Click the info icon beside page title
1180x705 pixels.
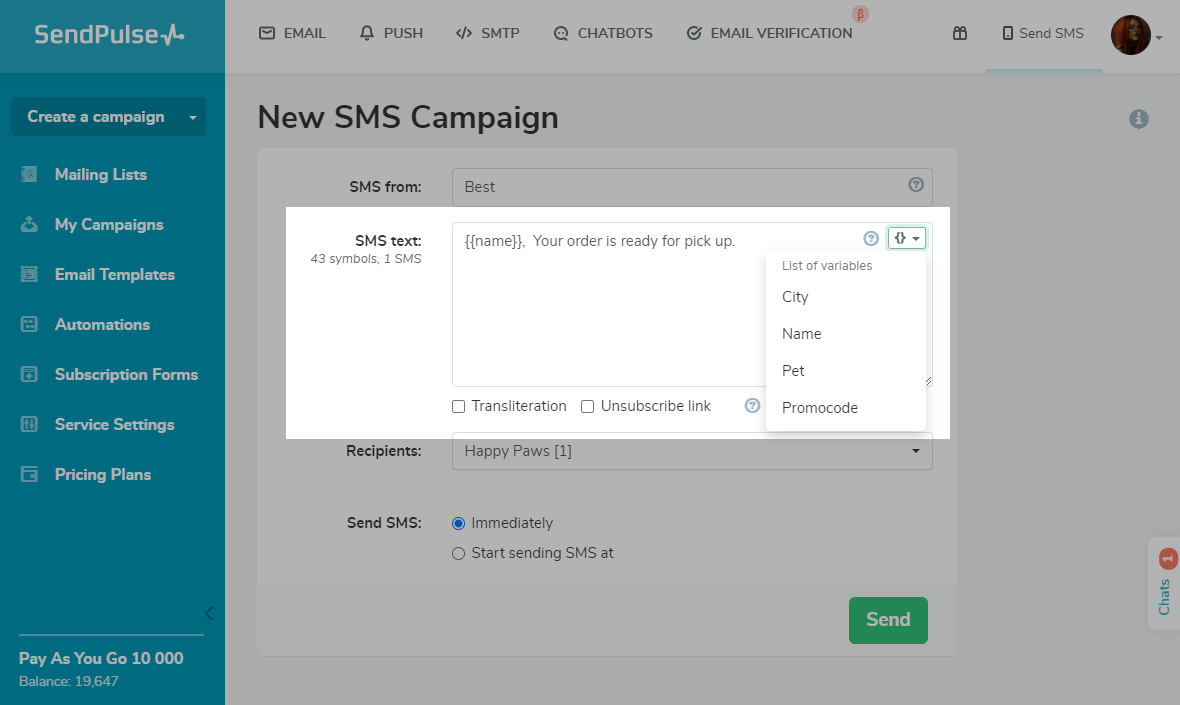tap(1138, 119)
